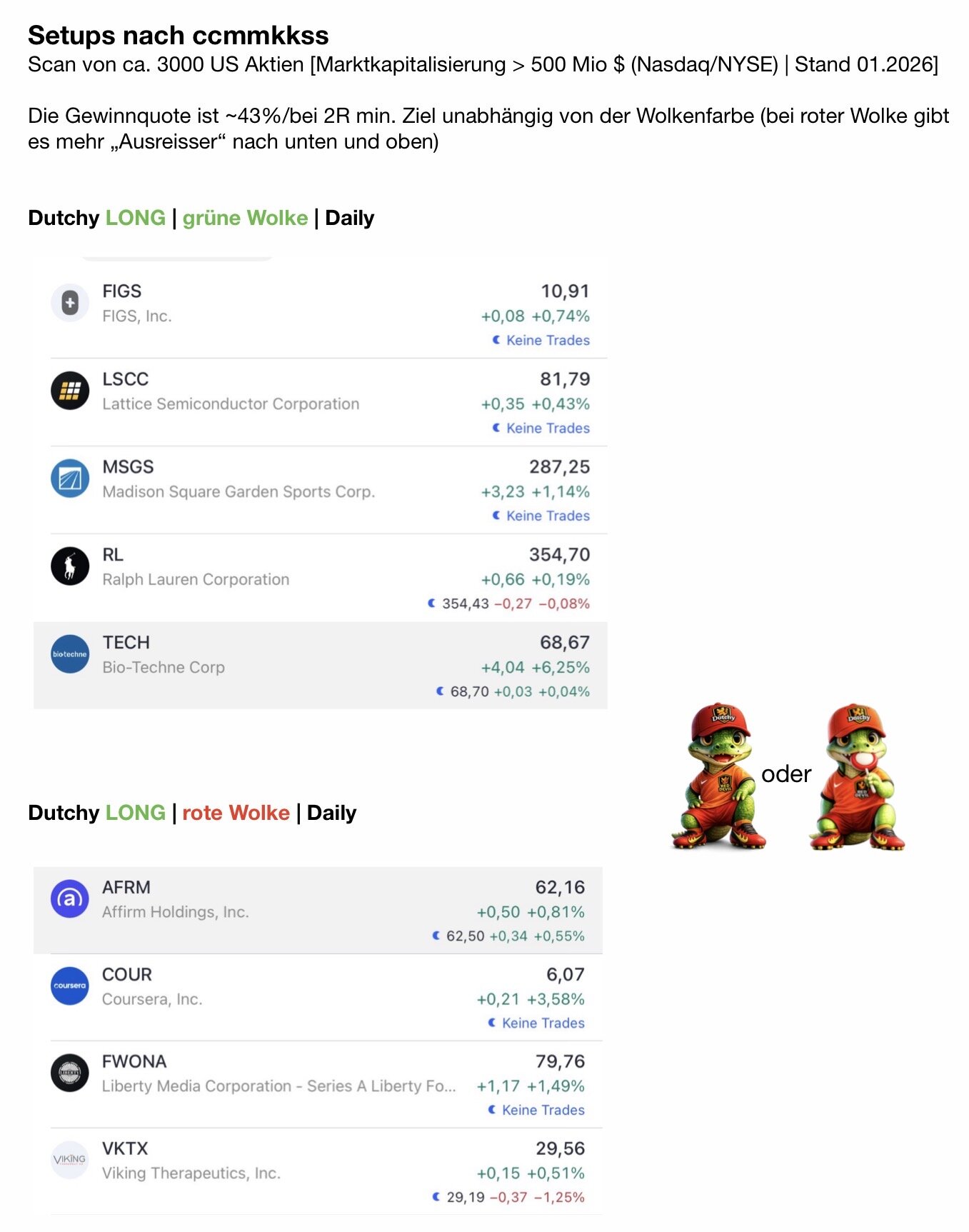This screenshot has width=969, height=1232.
Task: Click the Viking Therapeutics logo icon
Action: click(x=70, y=1160)
